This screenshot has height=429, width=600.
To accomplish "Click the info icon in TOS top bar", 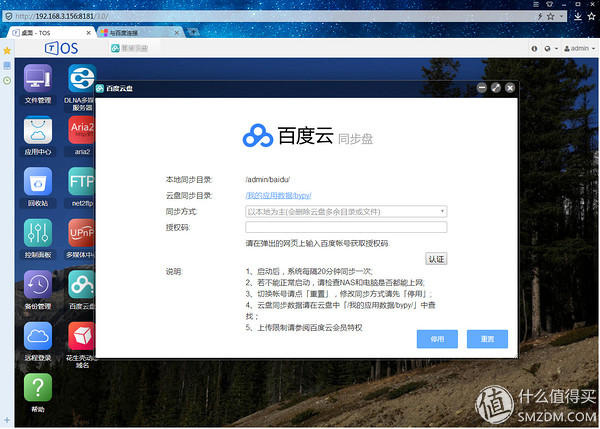I will click(x=534, y=49).
